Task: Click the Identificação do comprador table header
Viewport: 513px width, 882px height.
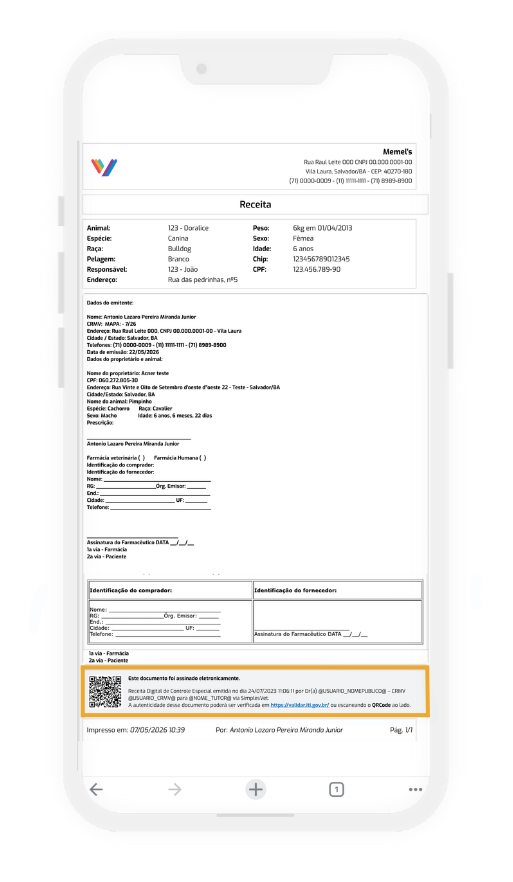Action: point(131,590)
